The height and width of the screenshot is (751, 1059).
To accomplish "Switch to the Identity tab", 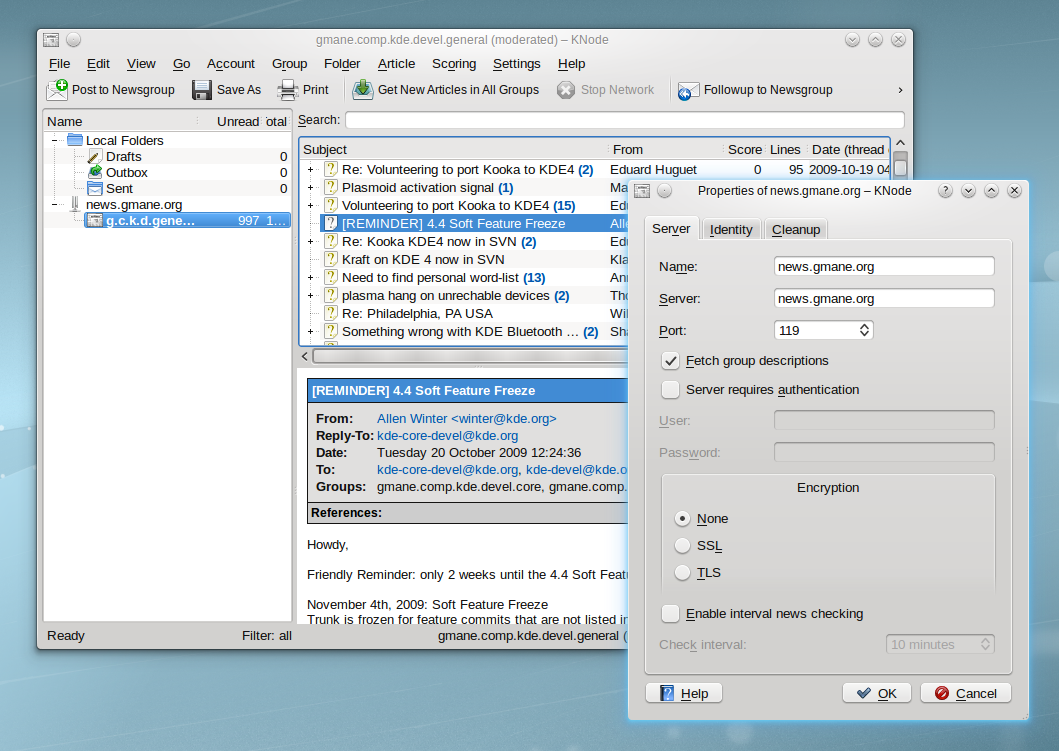I will tap(730, 229).
